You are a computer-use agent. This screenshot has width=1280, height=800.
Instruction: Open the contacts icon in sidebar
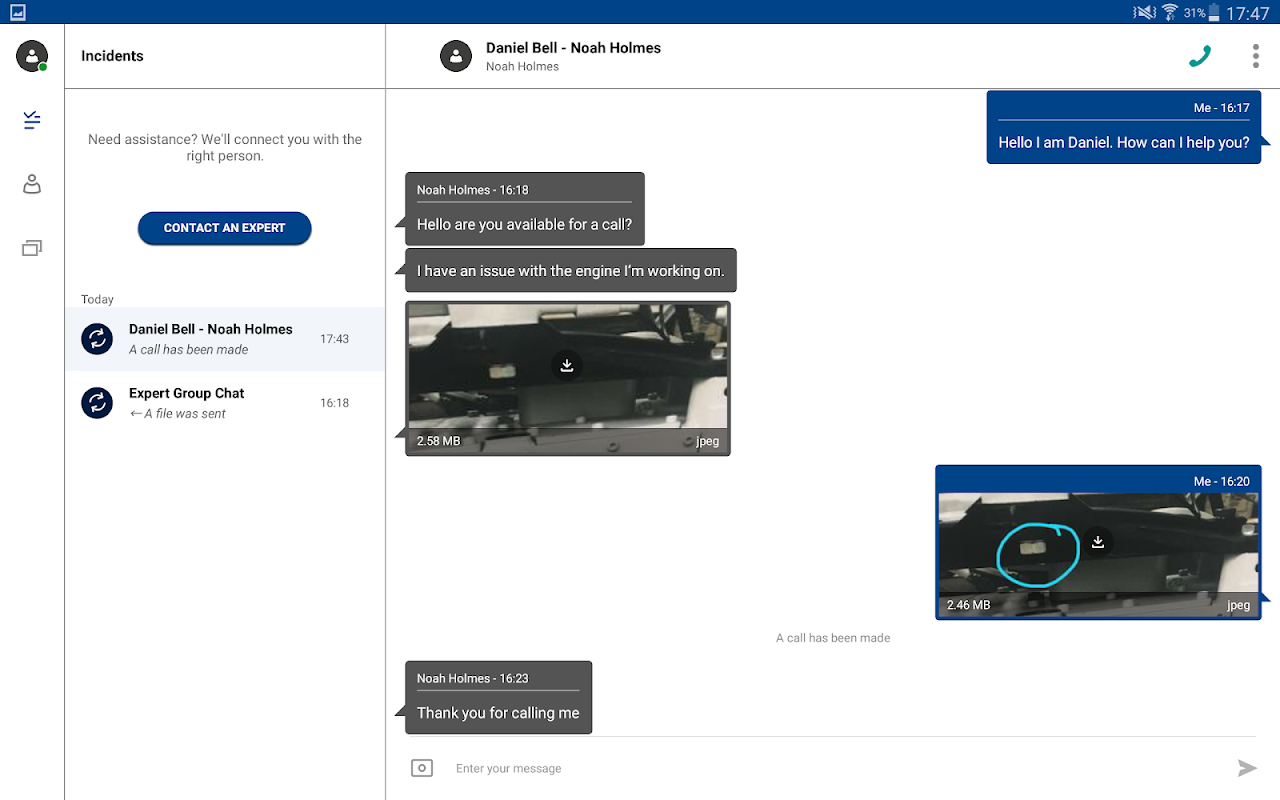click(x=32, y=184)
